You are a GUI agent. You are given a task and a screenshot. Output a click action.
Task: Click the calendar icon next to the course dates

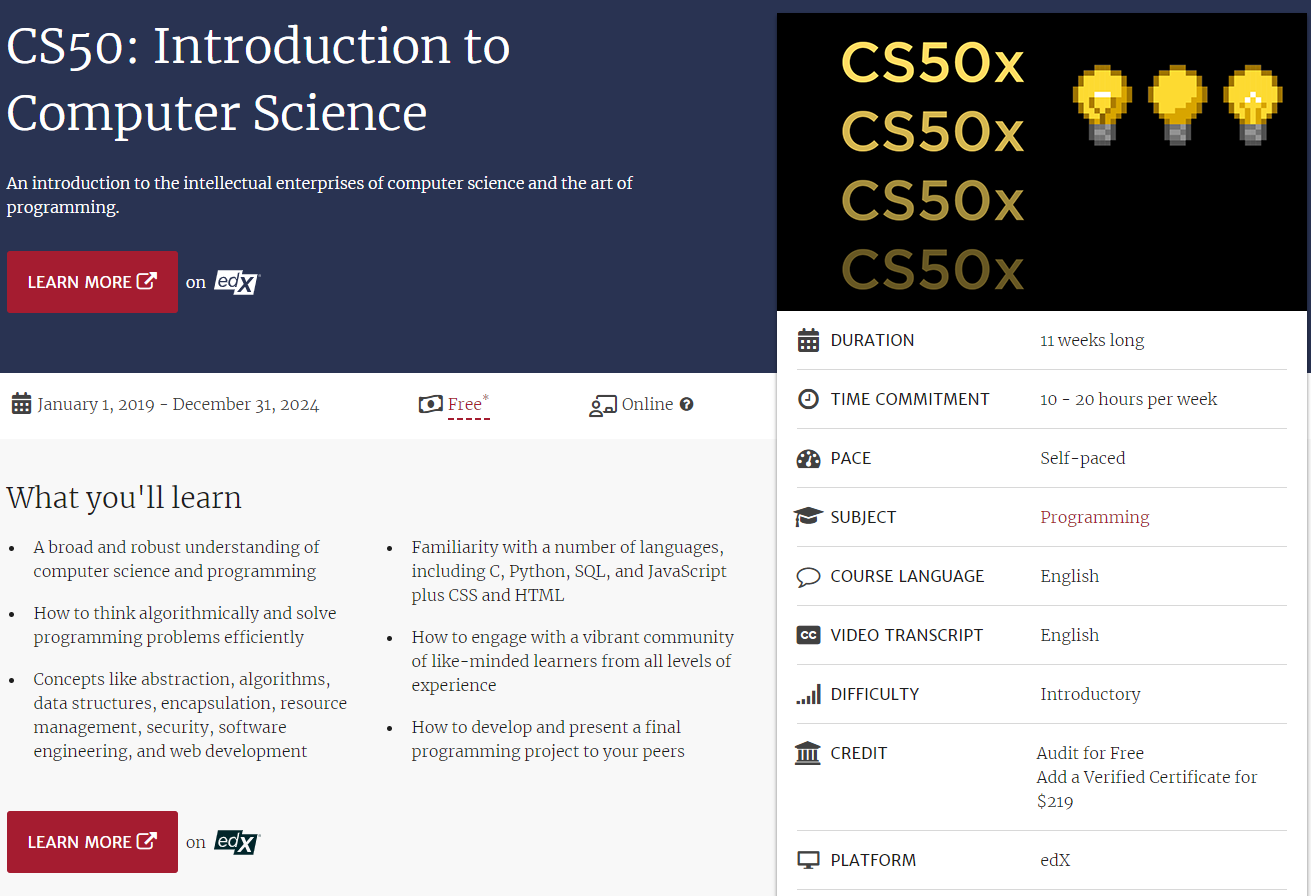point(21,404)
